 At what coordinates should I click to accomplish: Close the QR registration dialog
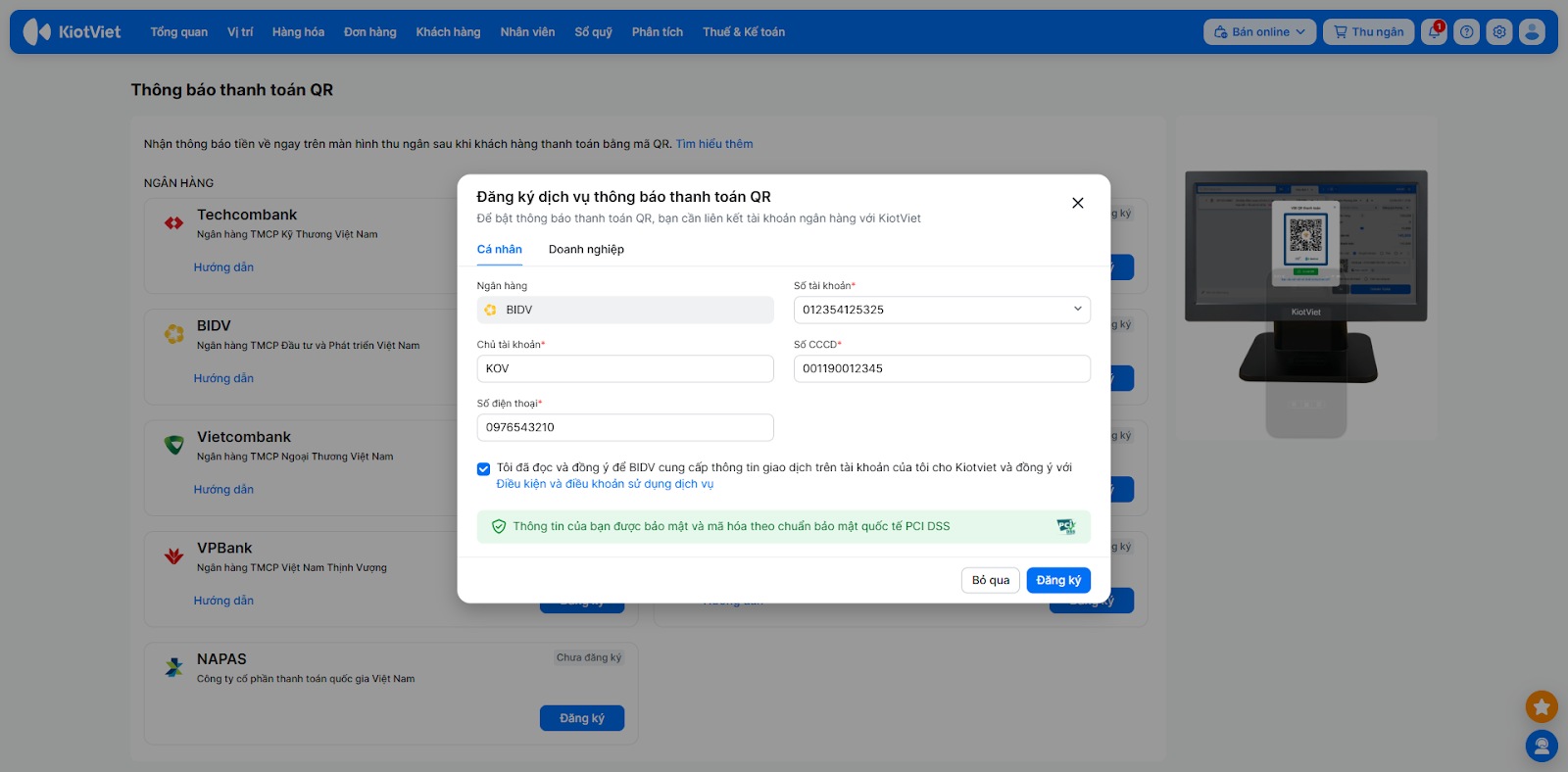pyautogui.click(x=1078, y=203)
